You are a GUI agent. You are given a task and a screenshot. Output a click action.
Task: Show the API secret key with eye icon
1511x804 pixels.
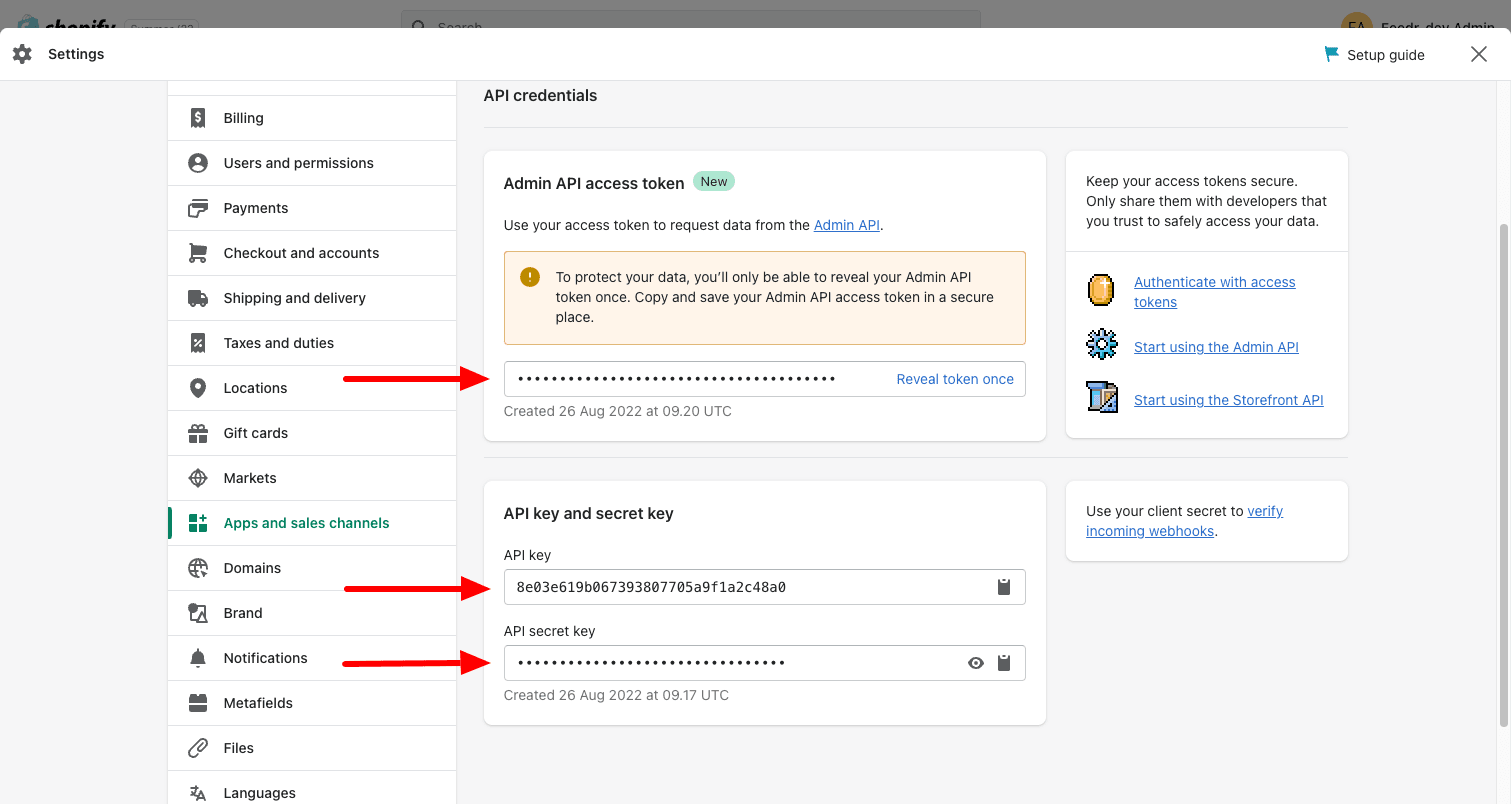(x=976, y=663)
